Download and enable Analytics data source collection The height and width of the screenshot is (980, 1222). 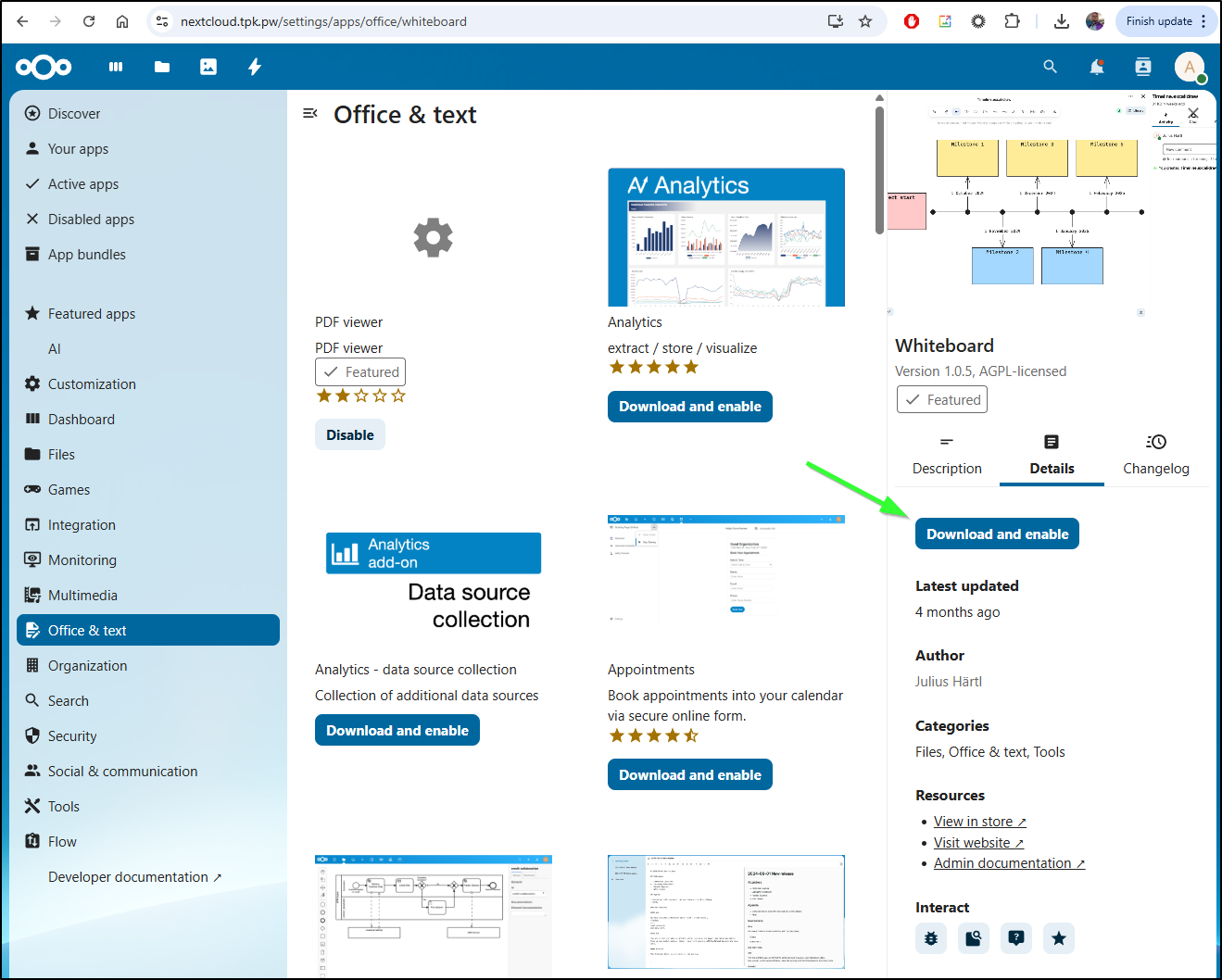click(397, 731)
